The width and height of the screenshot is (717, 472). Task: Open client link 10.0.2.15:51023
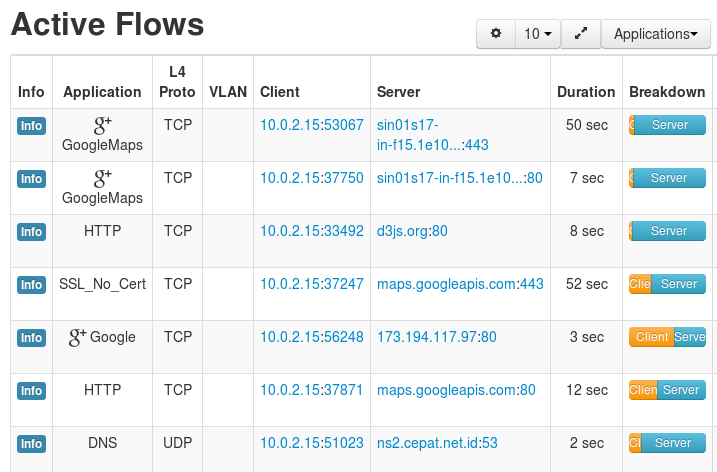point(312,443)
